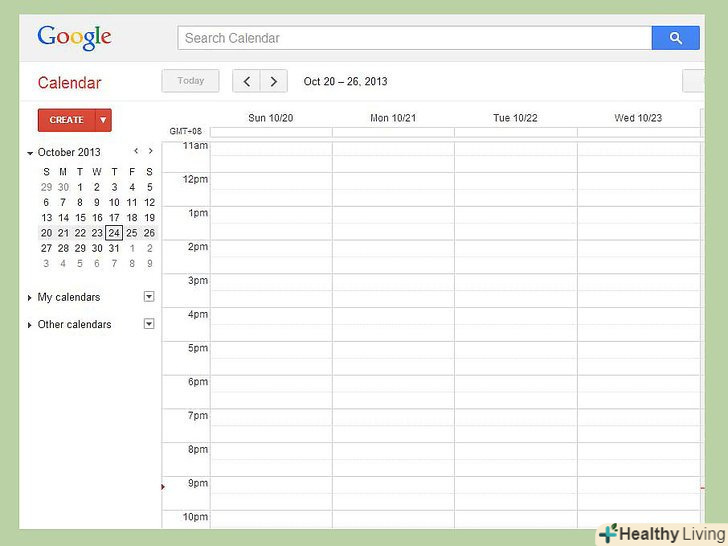Viewport: 728px width, 546px height.
Task: Click Tuesday 3pm time slot
Action: point(516,291)
